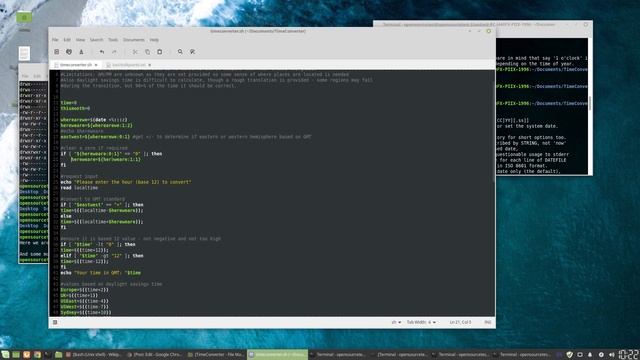Click the volume speaker tray icon
The image size is (640, 360).
pos(611,355)
